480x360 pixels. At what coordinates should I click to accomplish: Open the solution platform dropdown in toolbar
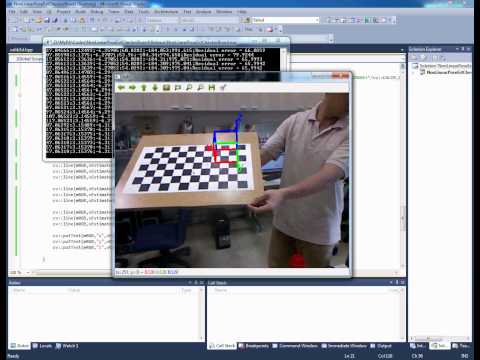pyautogui.click(x=209, y=20)
